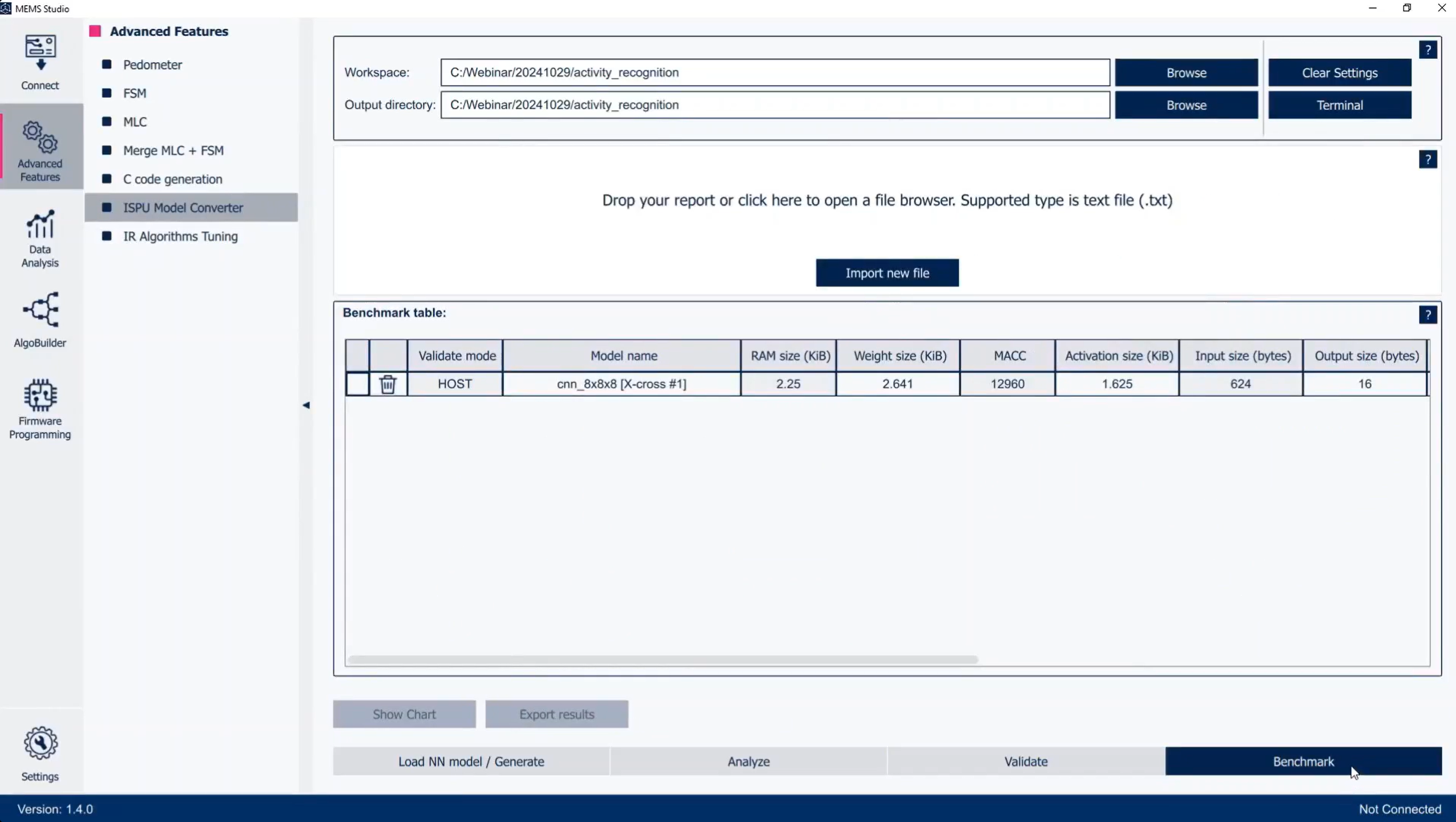
Task: Toggle the Pedometer feature checkbox
Action: [106, 65]
